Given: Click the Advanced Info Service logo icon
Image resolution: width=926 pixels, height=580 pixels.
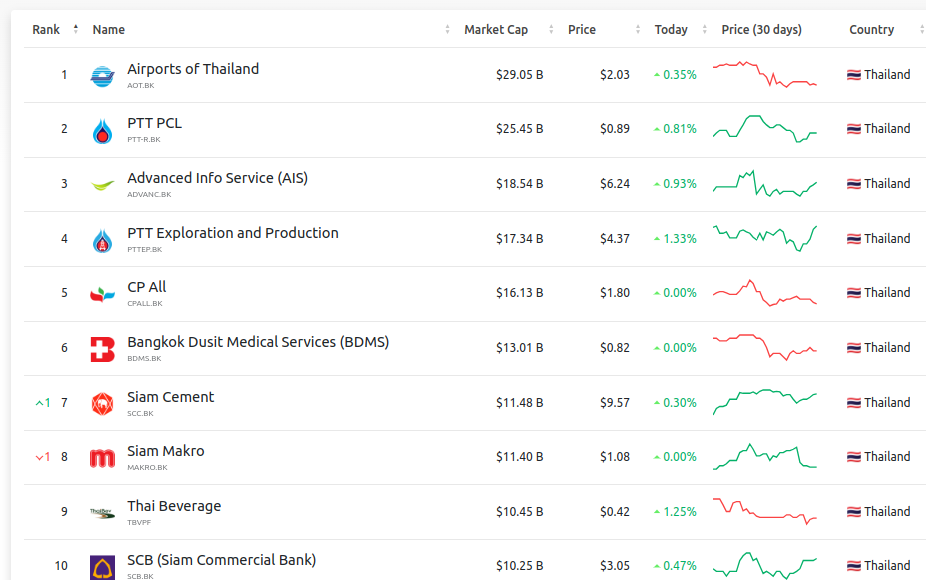Looking at the screenshot, I should pyautogui.click(x=102, y=185).
